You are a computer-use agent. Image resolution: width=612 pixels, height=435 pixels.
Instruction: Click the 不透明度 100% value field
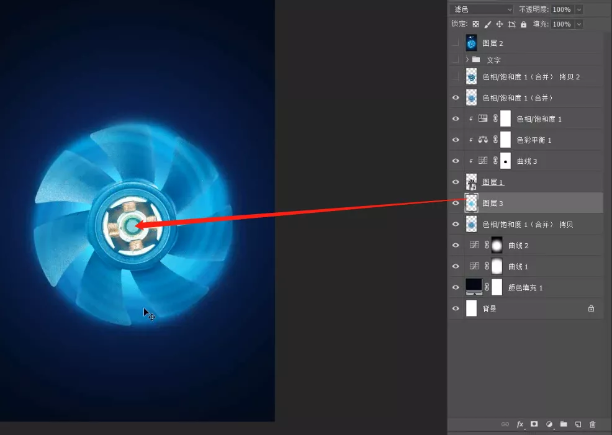tap(562, 9)
